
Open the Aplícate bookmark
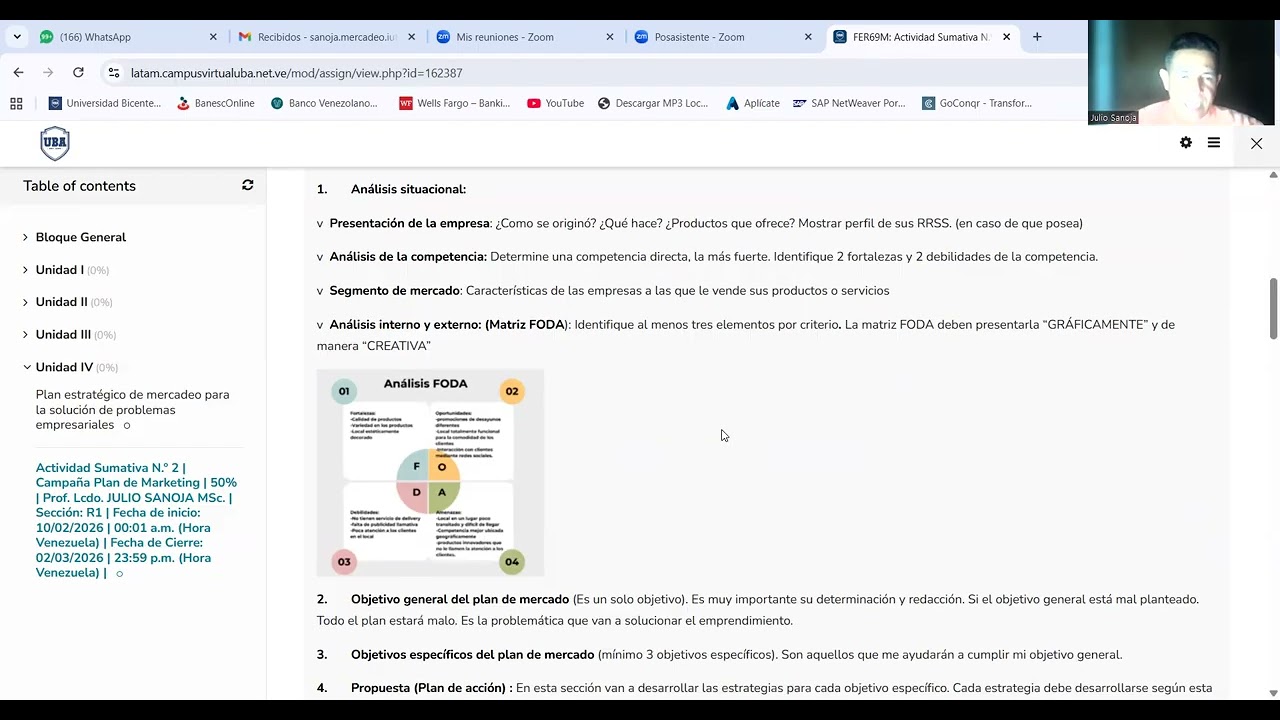tap(752, 103)
